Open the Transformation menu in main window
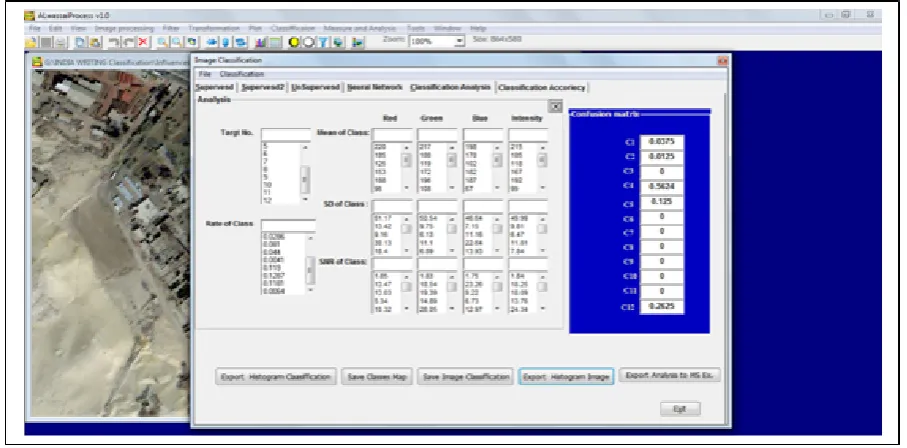Screen dimensions: 907x448 (x=213, y=28)
